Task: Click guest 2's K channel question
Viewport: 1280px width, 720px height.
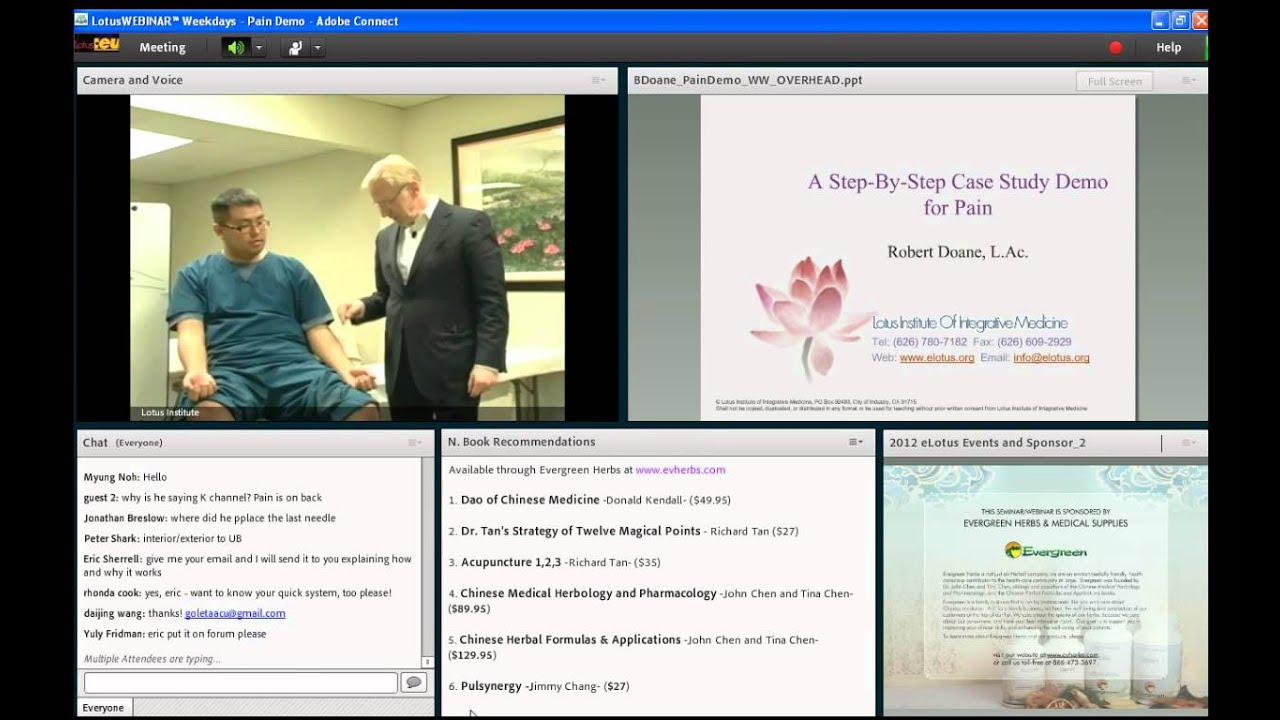Action: pyautogui.click(x=203, y=497)
